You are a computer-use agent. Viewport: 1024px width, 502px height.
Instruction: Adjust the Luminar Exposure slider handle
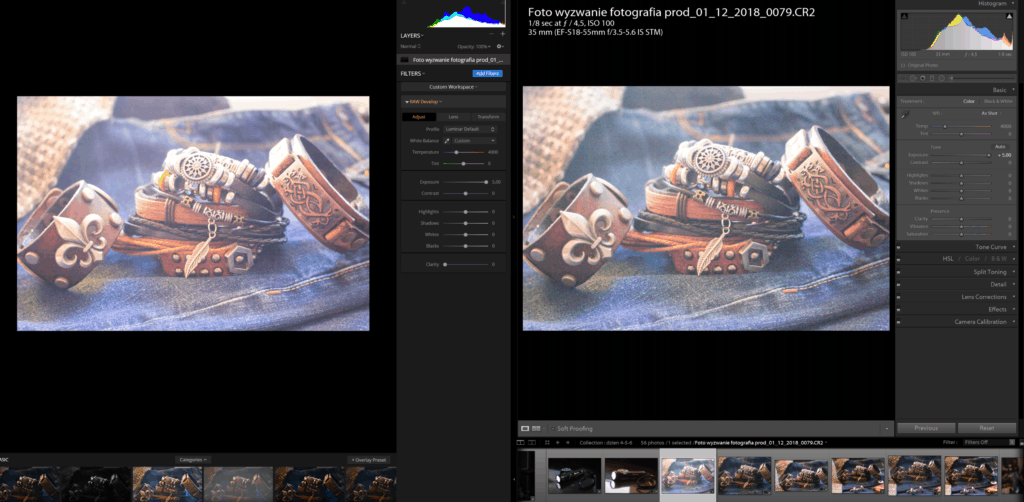[x=486, y=182]
